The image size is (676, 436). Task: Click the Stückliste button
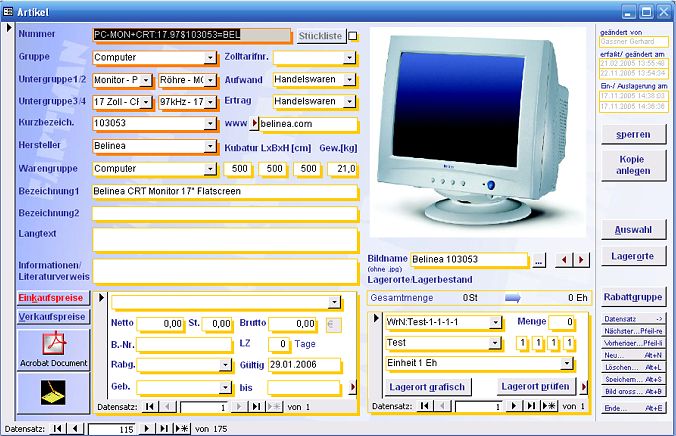[321, 36]
